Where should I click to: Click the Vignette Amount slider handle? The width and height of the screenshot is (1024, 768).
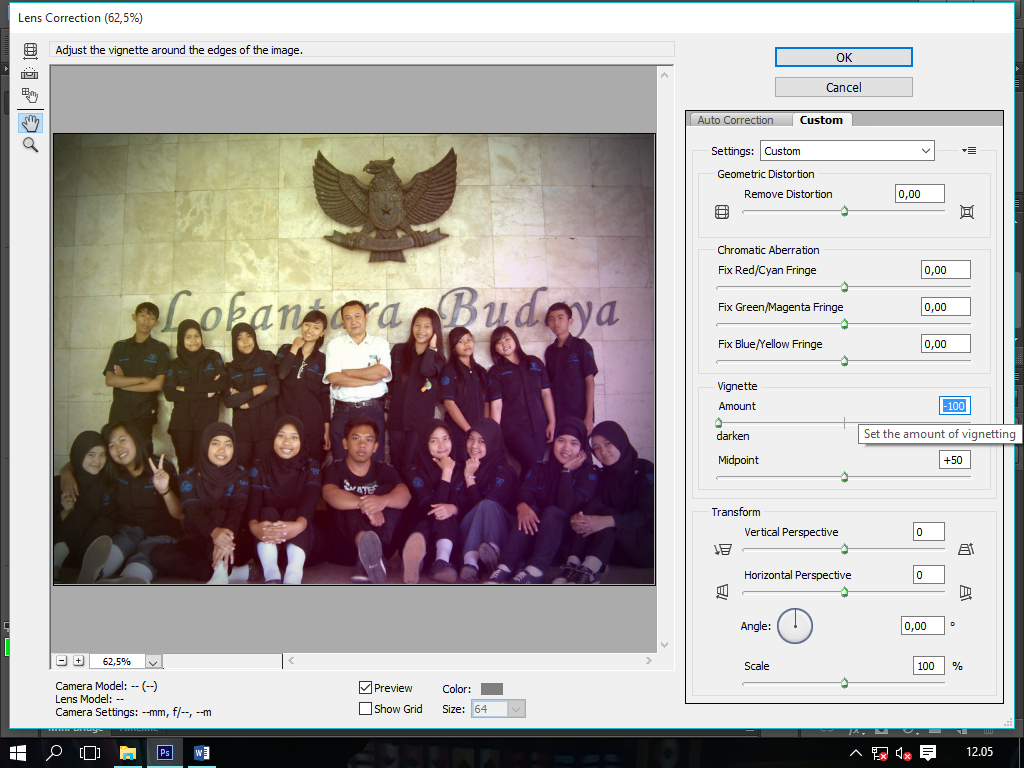pyautogui.click(x=719, y=423)
